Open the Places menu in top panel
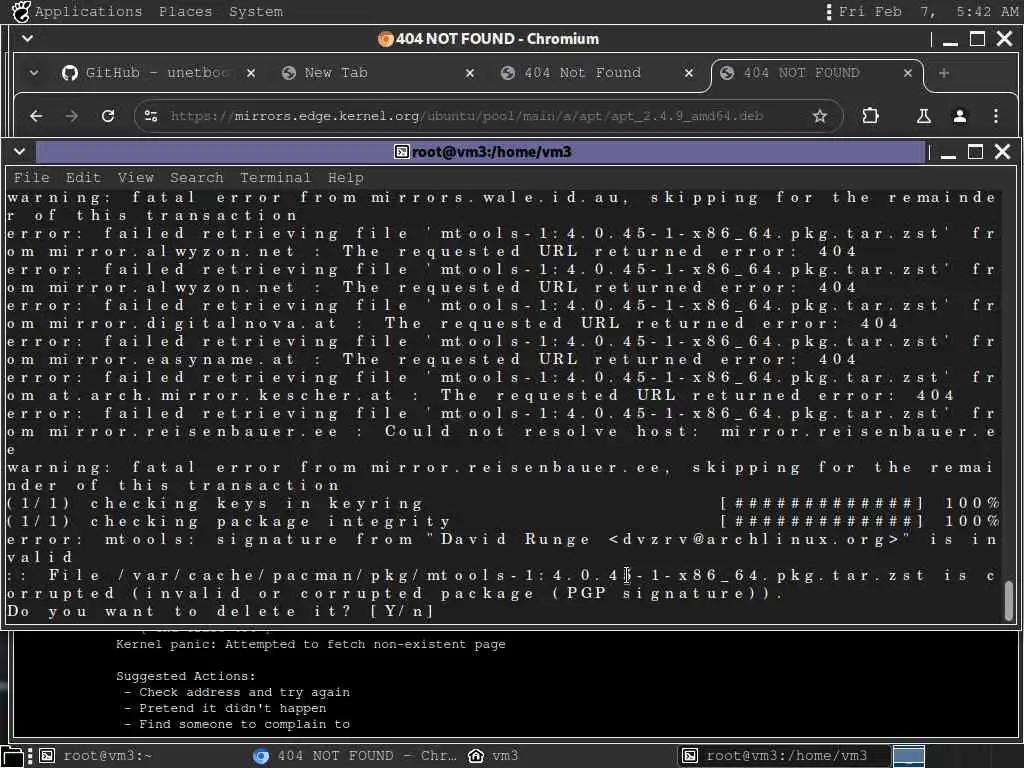This screenshot has height=768, width=1024. tap(185, 11)
